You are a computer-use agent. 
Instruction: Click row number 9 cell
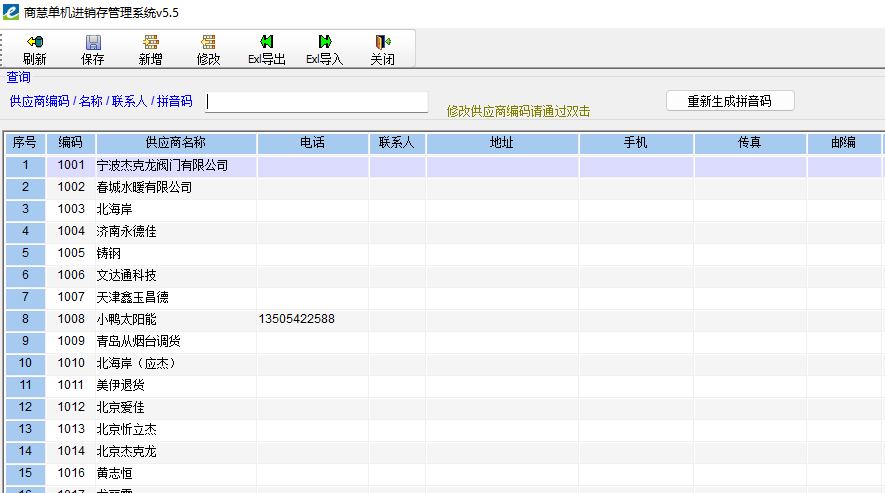click(x=25, y=342)
